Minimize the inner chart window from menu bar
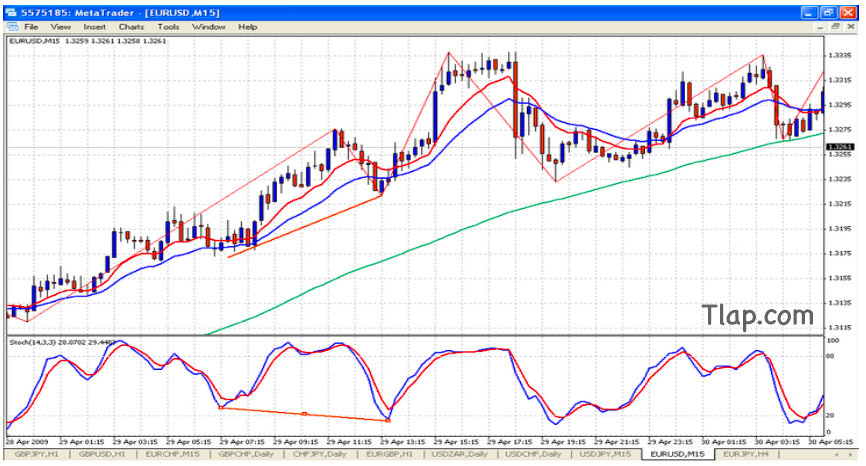The width and height of the screenshot is (866, 466). point(820,27)
